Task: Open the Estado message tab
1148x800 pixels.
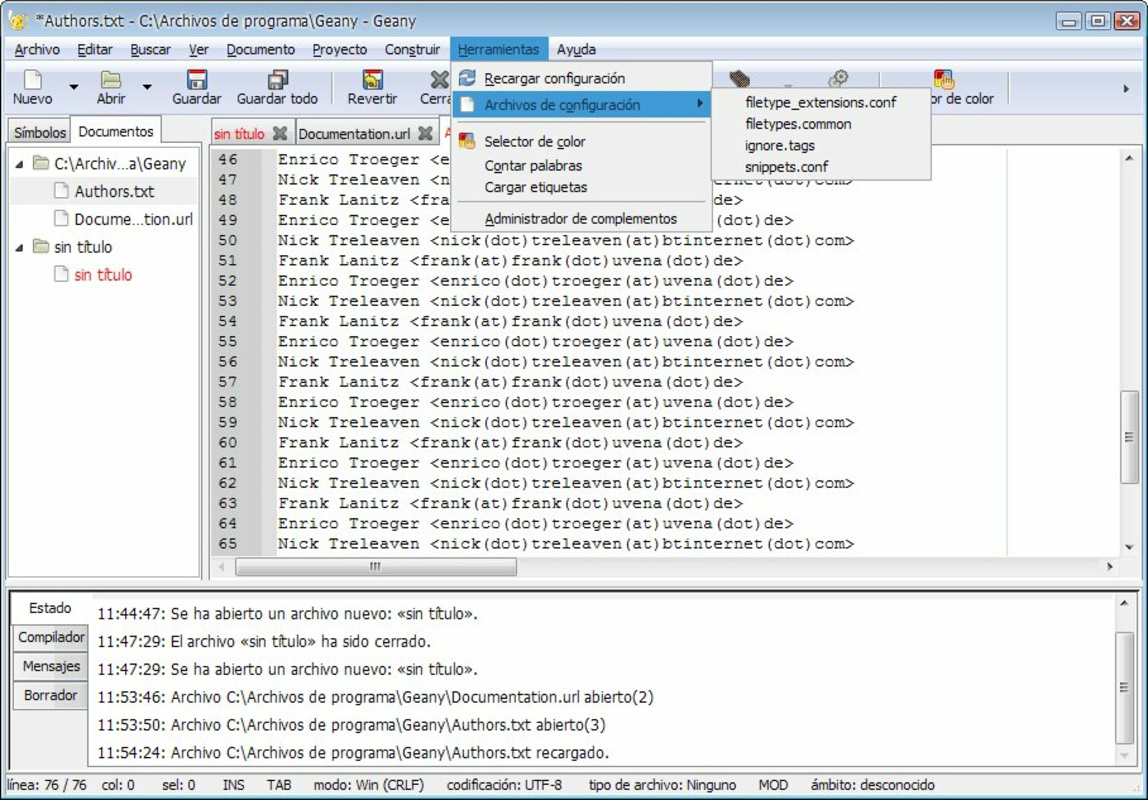Action: (x=50, y=608)
